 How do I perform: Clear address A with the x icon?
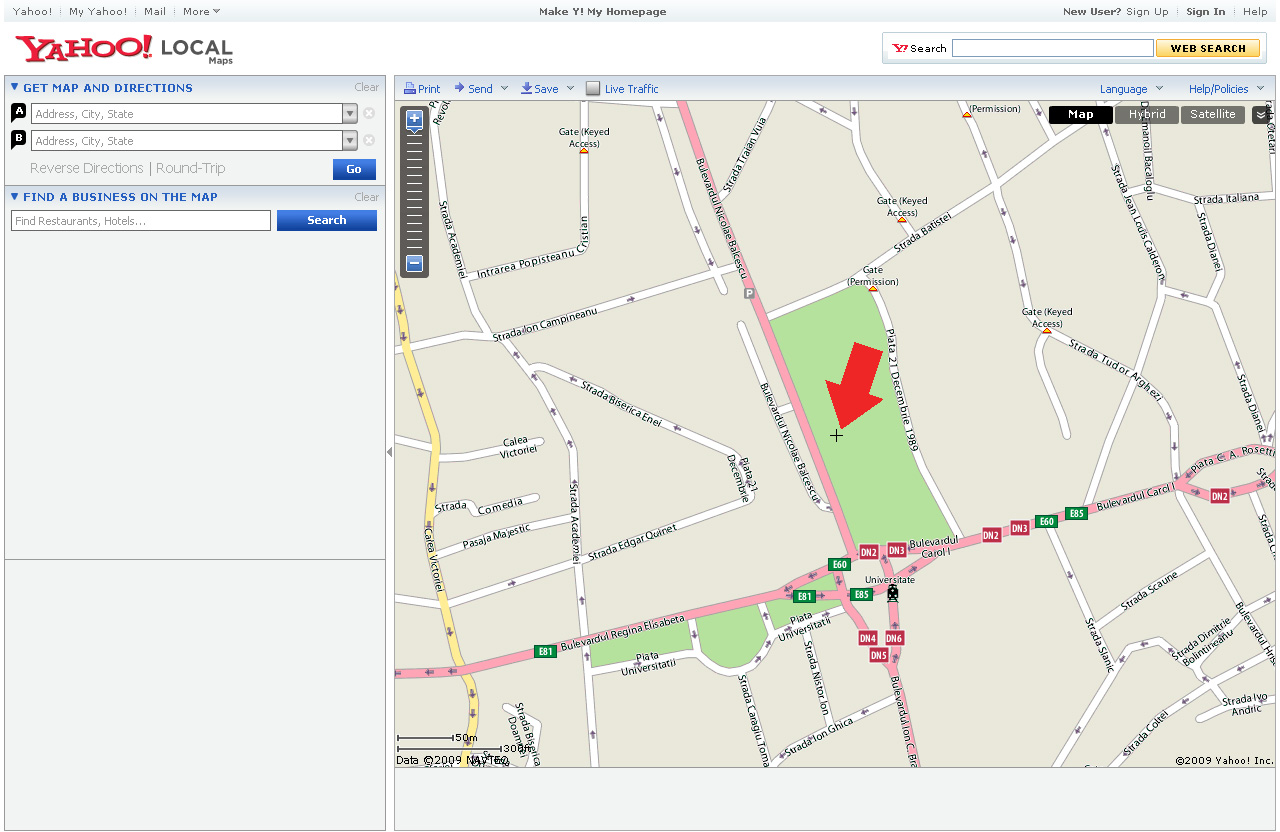point(369,113)
